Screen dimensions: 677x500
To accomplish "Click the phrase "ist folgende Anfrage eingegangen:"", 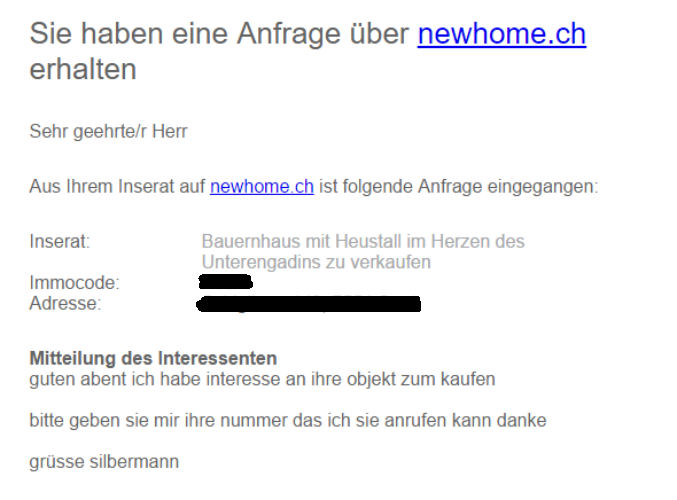I will click(459, 187).
